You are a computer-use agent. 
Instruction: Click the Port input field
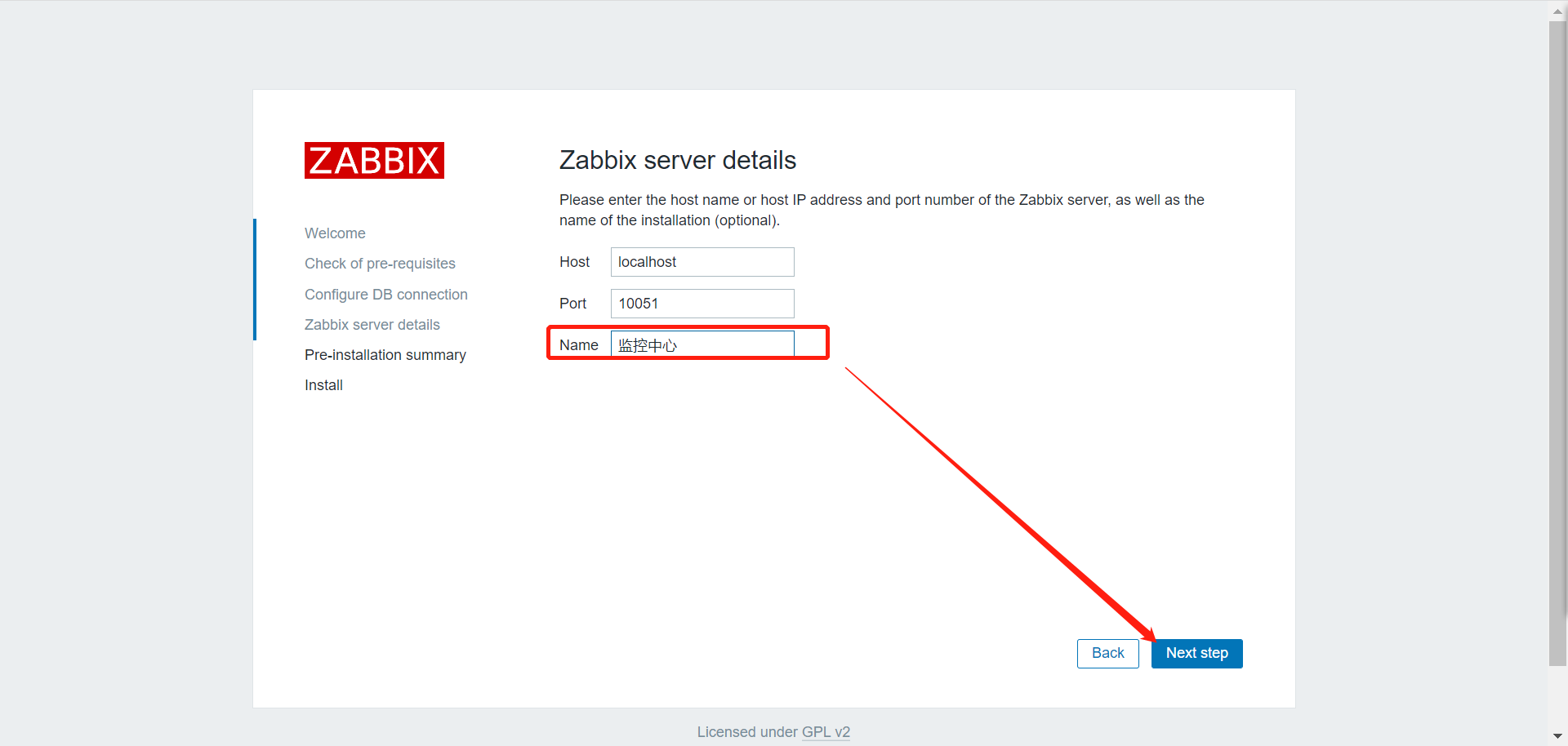(702, 303)
